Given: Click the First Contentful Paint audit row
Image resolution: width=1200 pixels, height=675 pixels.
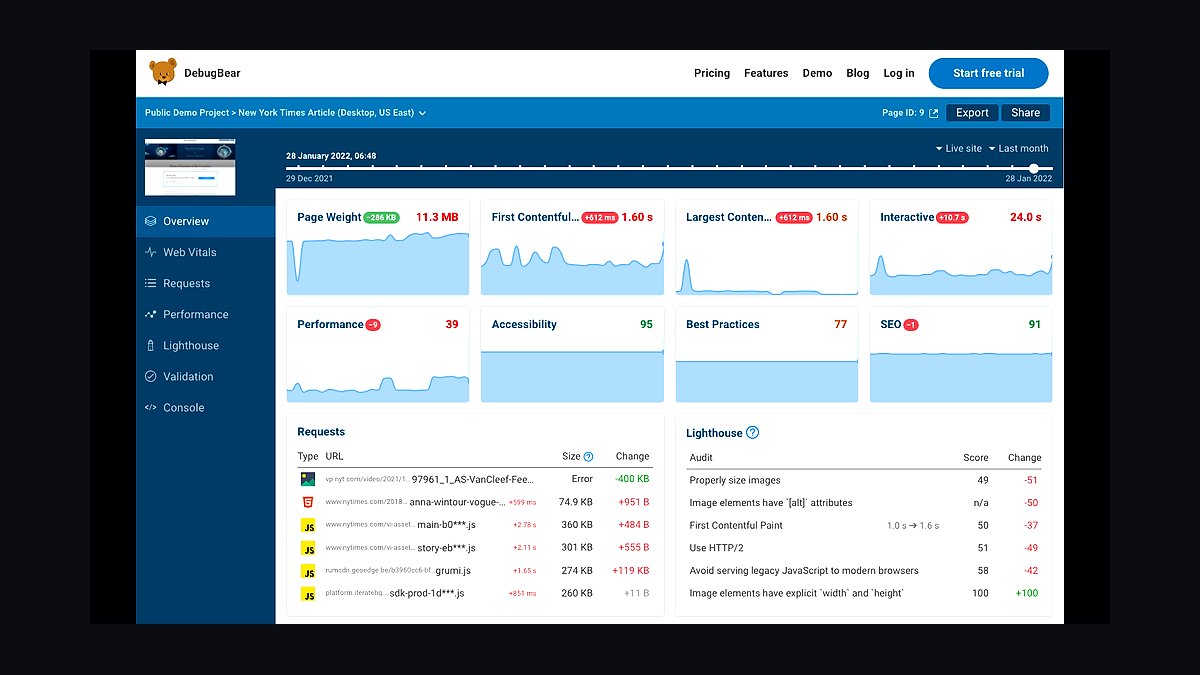Looking at the screenshot, I should click(x=864, y=526).
